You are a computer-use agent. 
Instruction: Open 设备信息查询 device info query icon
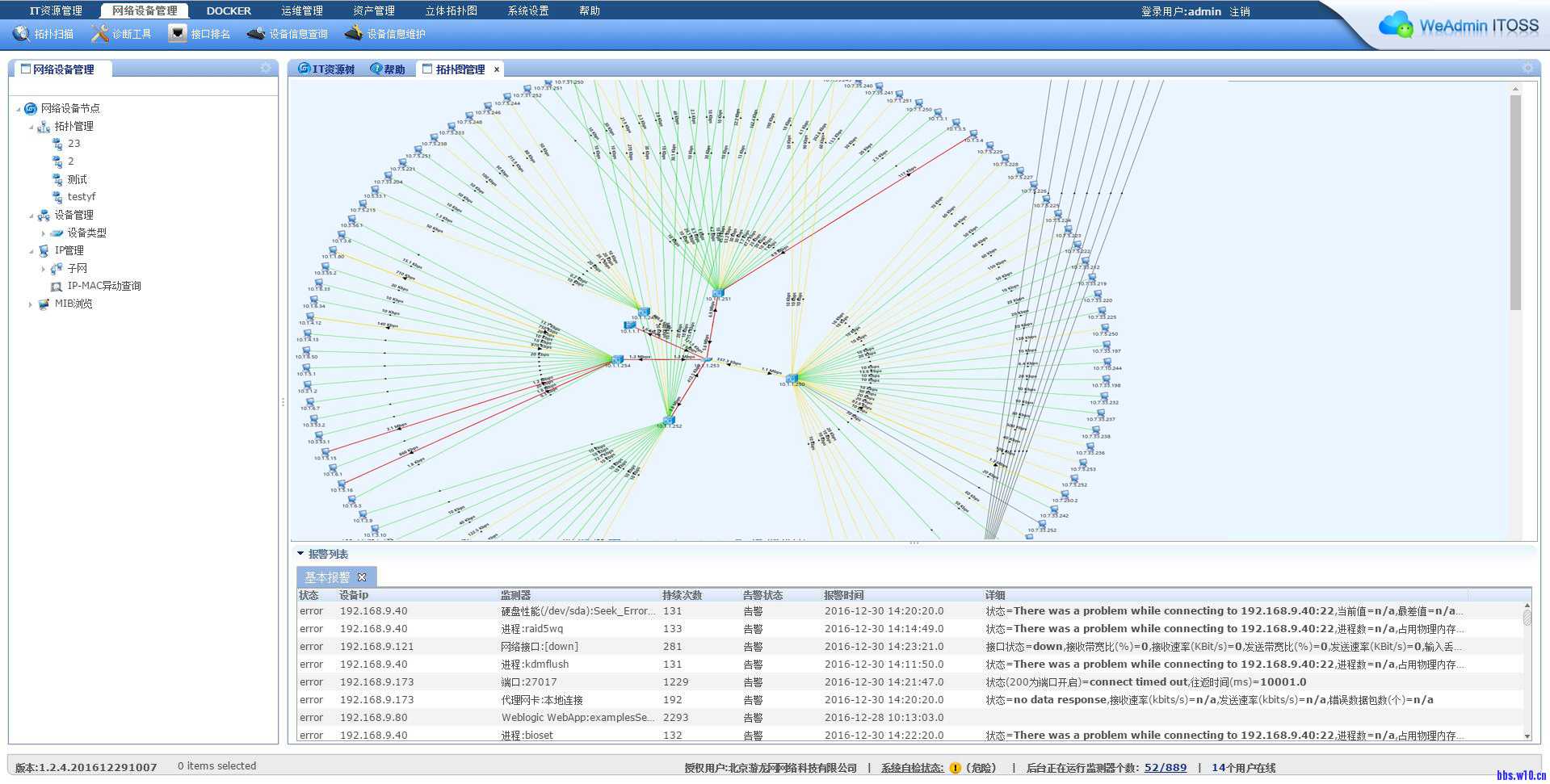tap(256, 34)
